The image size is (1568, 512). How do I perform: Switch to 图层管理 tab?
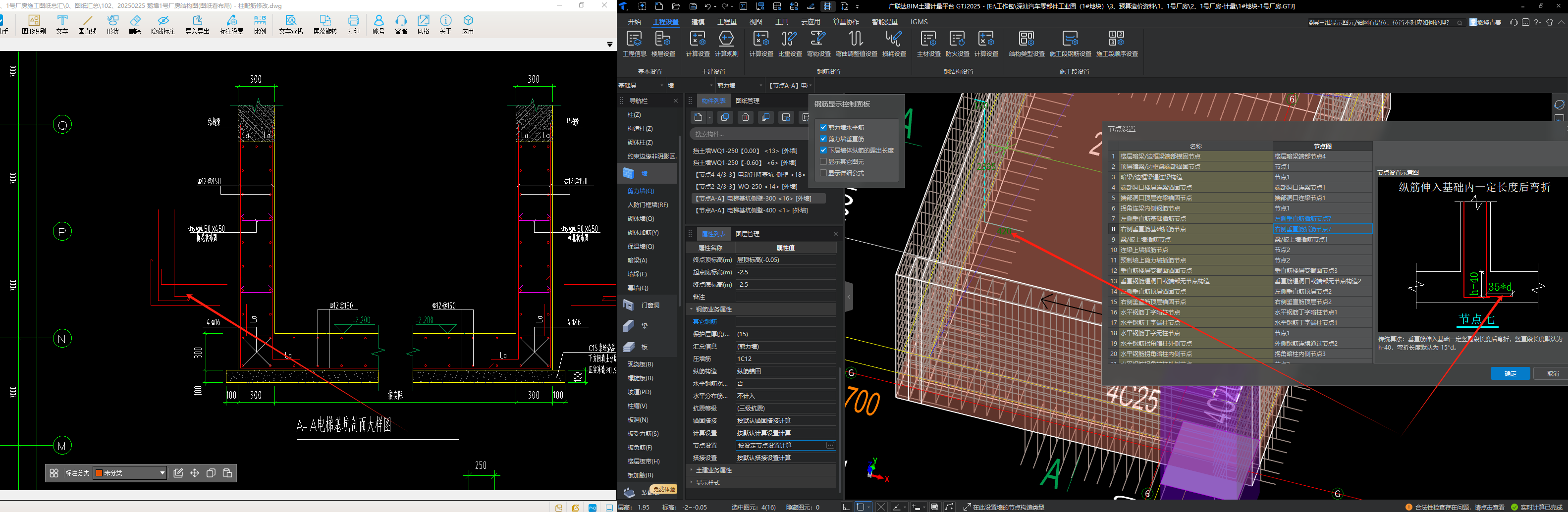coord(748,234)
